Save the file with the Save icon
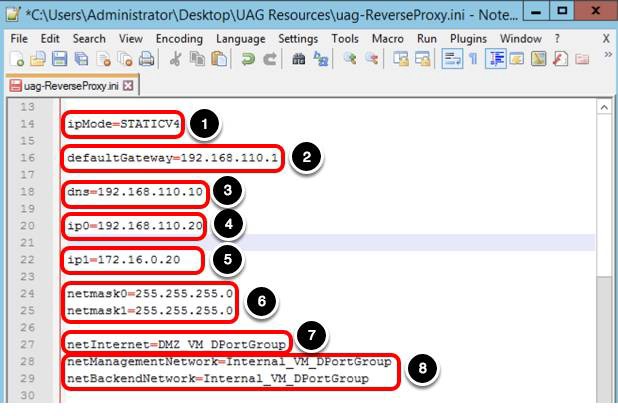 point(60,59)
